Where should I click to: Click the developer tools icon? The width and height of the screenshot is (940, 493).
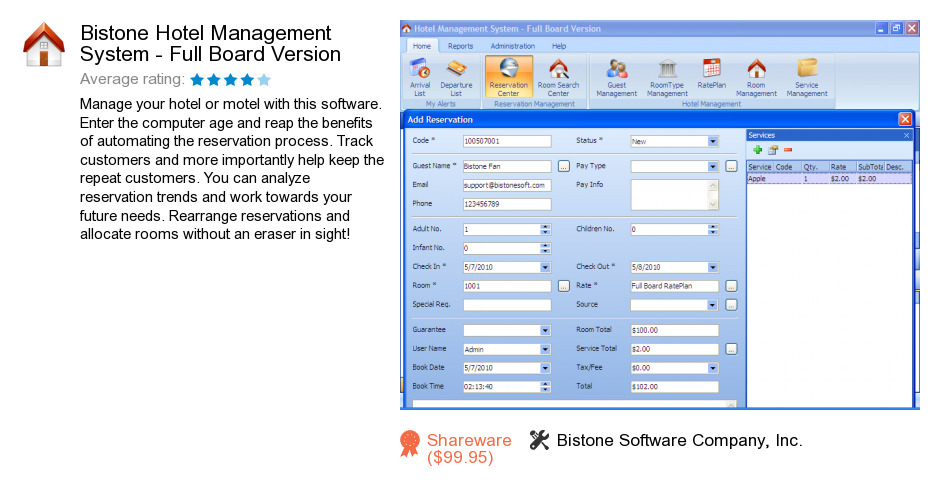click(x=539, y=440)
